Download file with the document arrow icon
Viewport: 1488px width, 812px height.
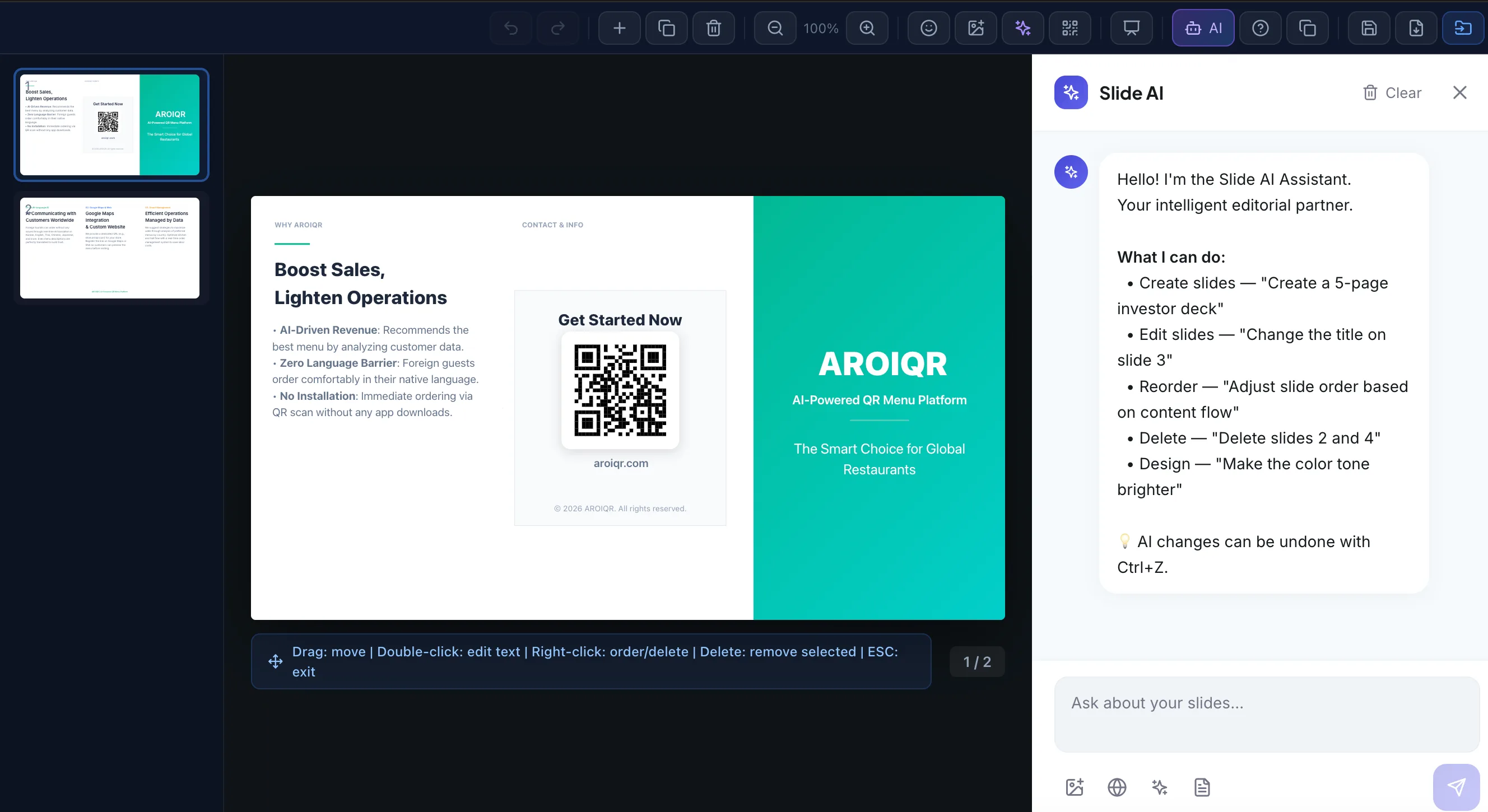coord(1416,28)
